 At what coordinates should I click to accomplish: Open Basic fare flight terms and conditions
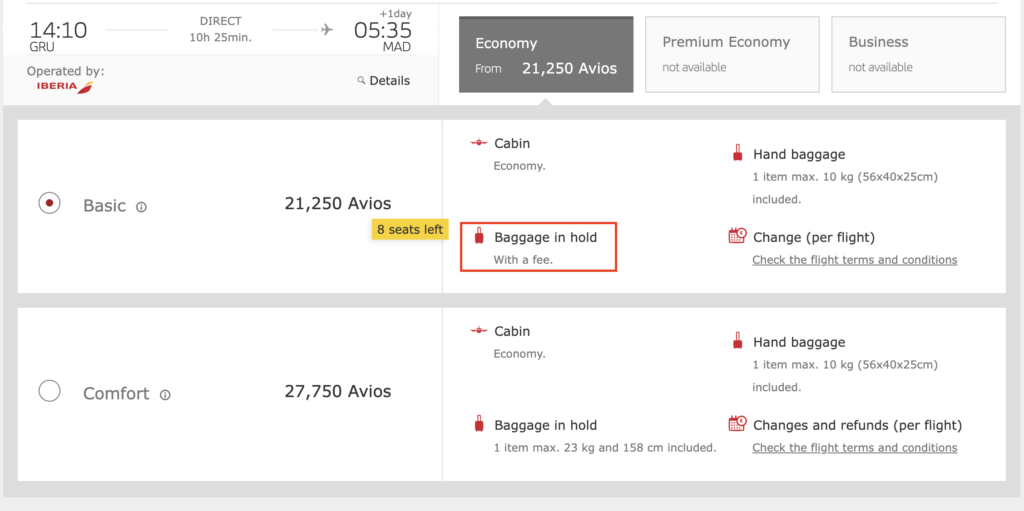point(854,260)
